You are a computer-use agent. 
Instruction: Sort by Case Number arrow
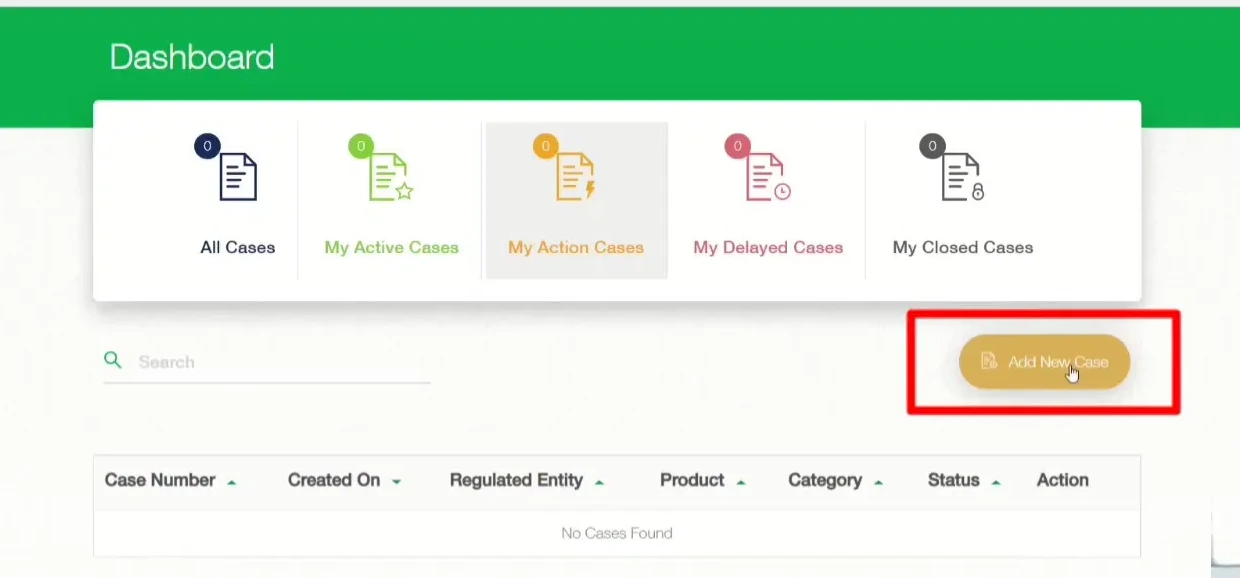coord(232,482)
